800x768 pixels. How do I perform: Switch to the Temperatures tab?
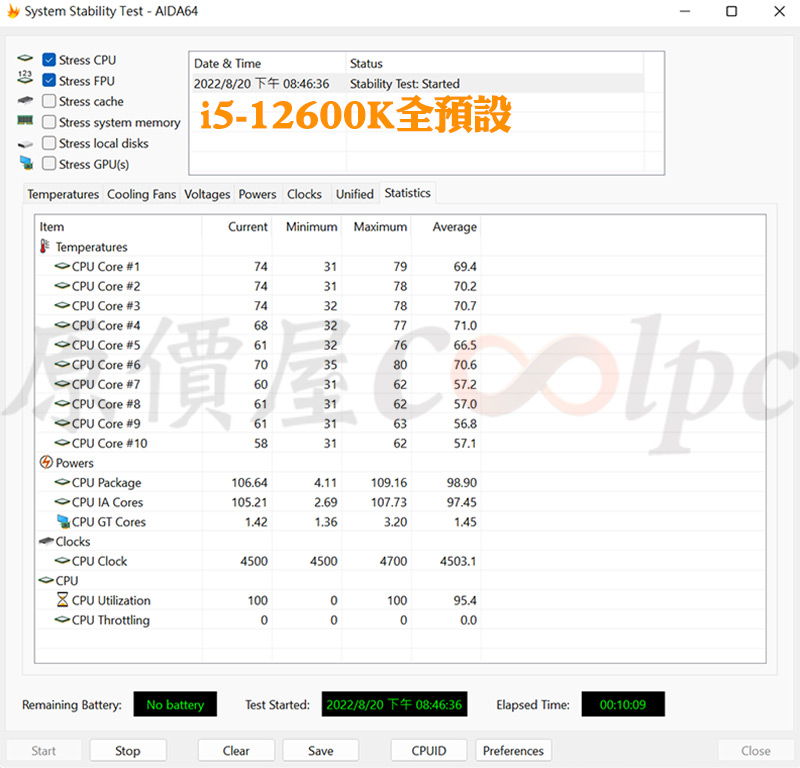63,194
